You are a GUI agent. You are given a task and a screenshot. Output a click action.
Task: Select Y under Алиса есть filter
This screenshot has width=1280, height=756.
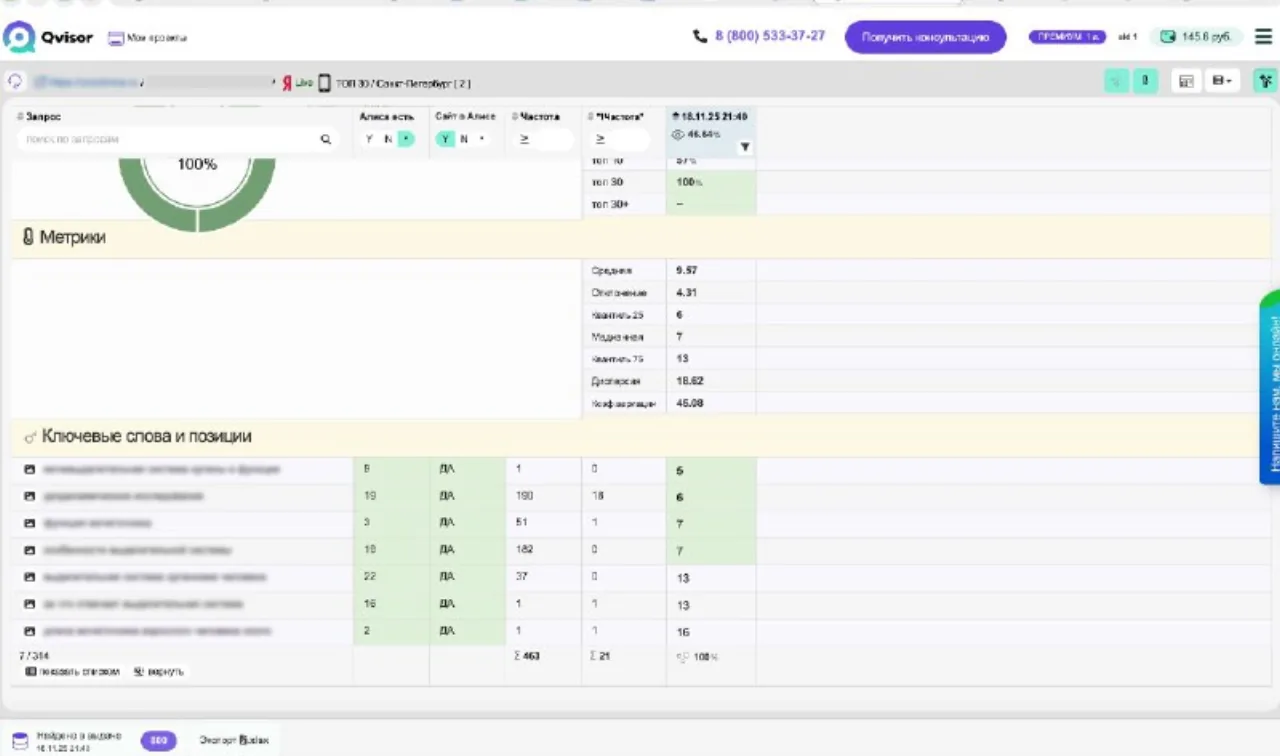[x=369, y=139]
